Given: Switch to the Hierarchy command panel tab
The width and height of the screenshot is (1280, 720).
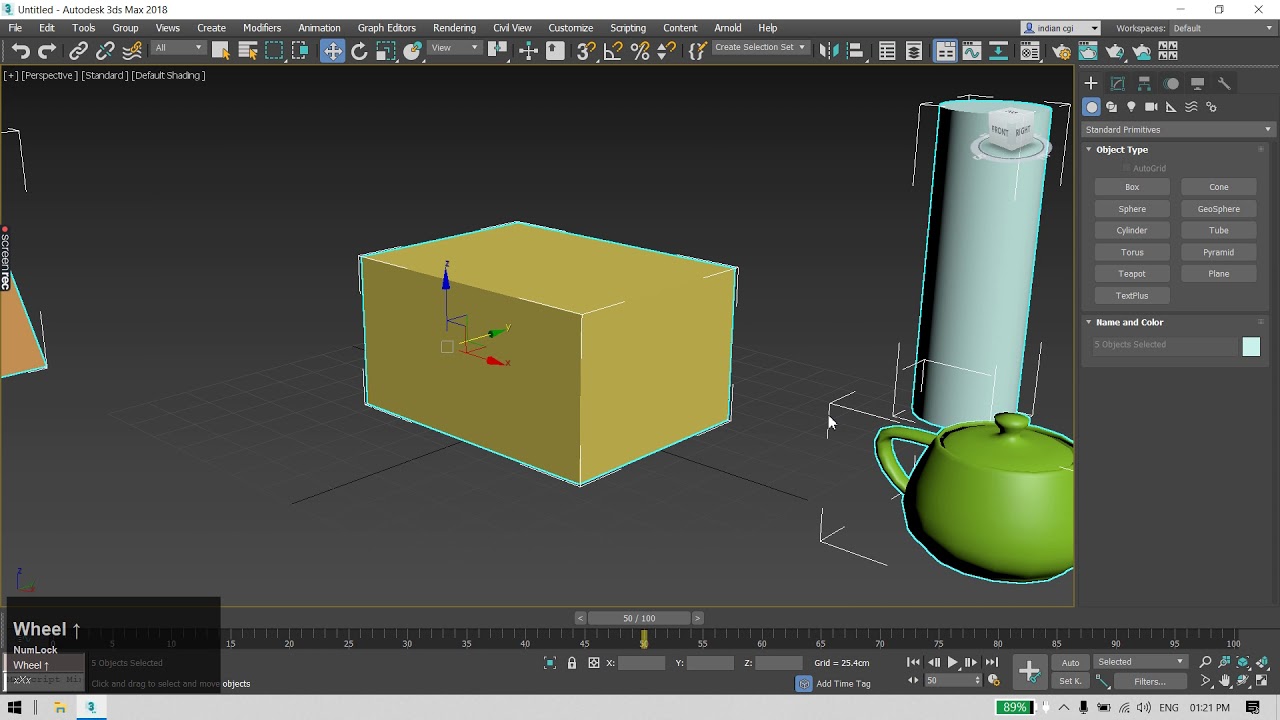Looking at the screenshot, I should point(1144,83).
